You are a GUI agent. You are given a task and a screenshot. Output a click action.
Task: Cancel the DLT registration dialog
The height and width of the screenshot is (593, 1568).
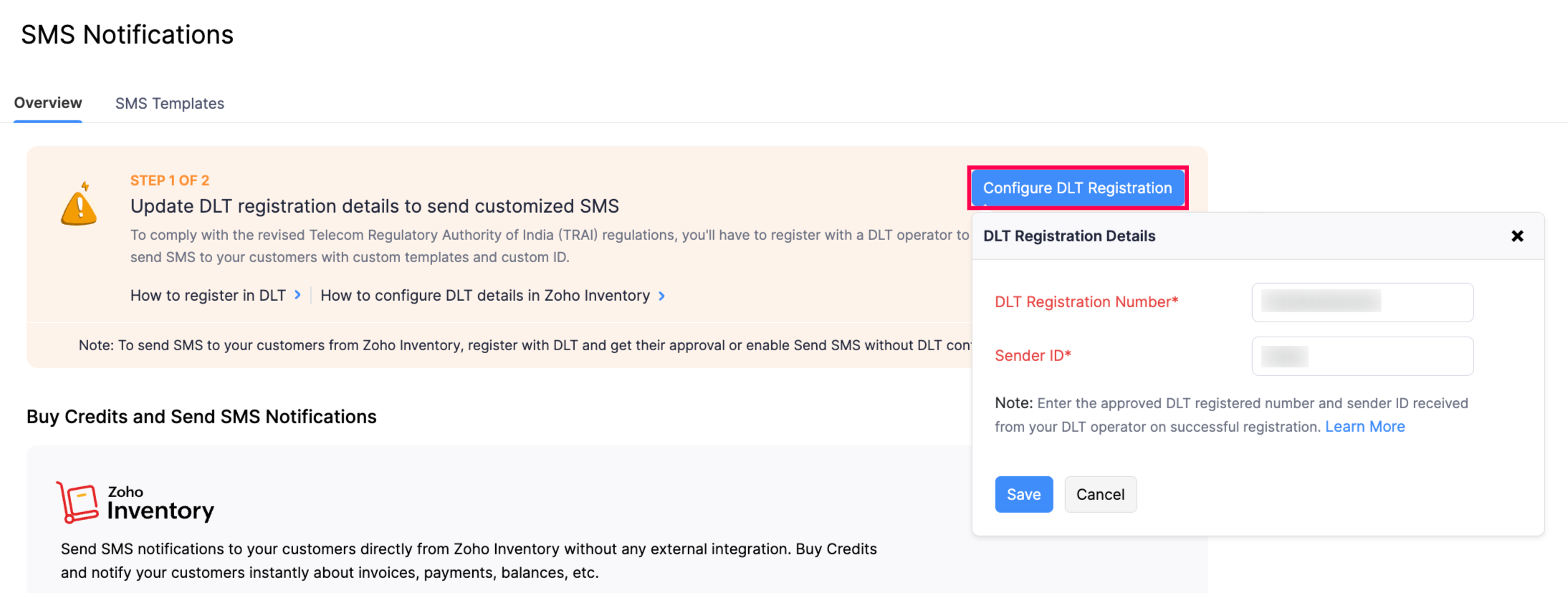click(x=1100, y=494)
